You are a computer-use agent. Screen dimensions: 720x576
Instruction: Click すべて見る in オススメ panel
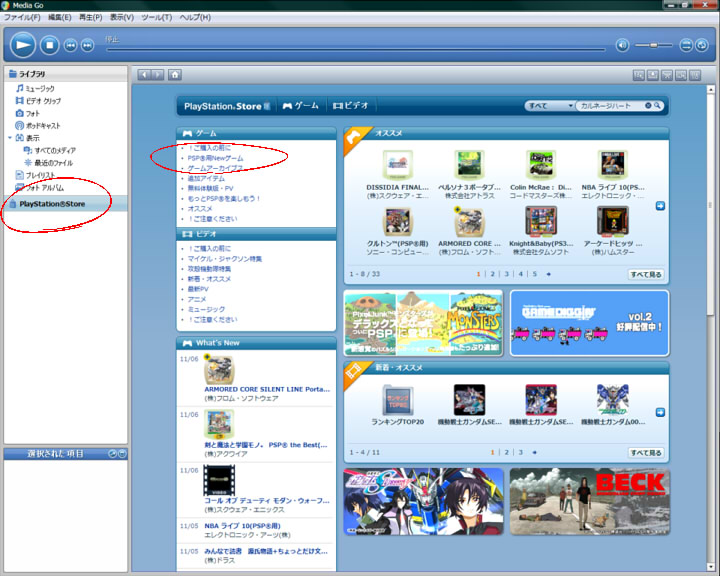646,274
